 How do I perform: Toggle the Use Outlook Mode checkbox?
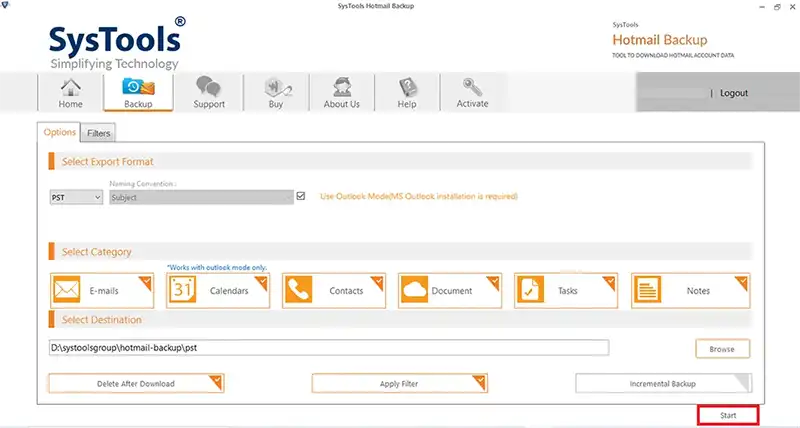click(x=301, y=196)
